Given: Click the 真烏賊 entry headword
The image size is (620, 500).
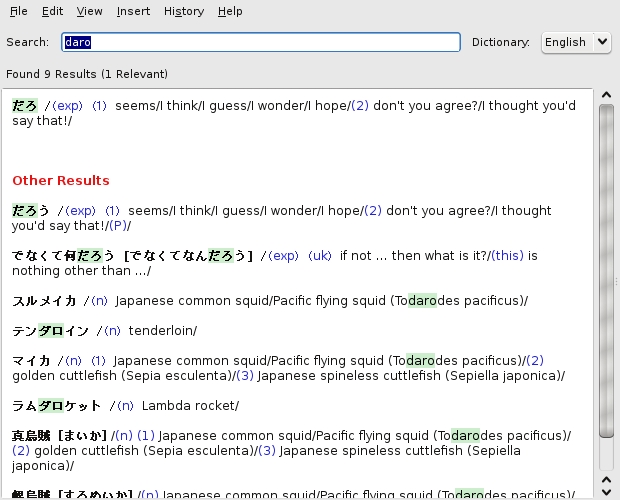Looking at the screenshot, I should point(32,436).
